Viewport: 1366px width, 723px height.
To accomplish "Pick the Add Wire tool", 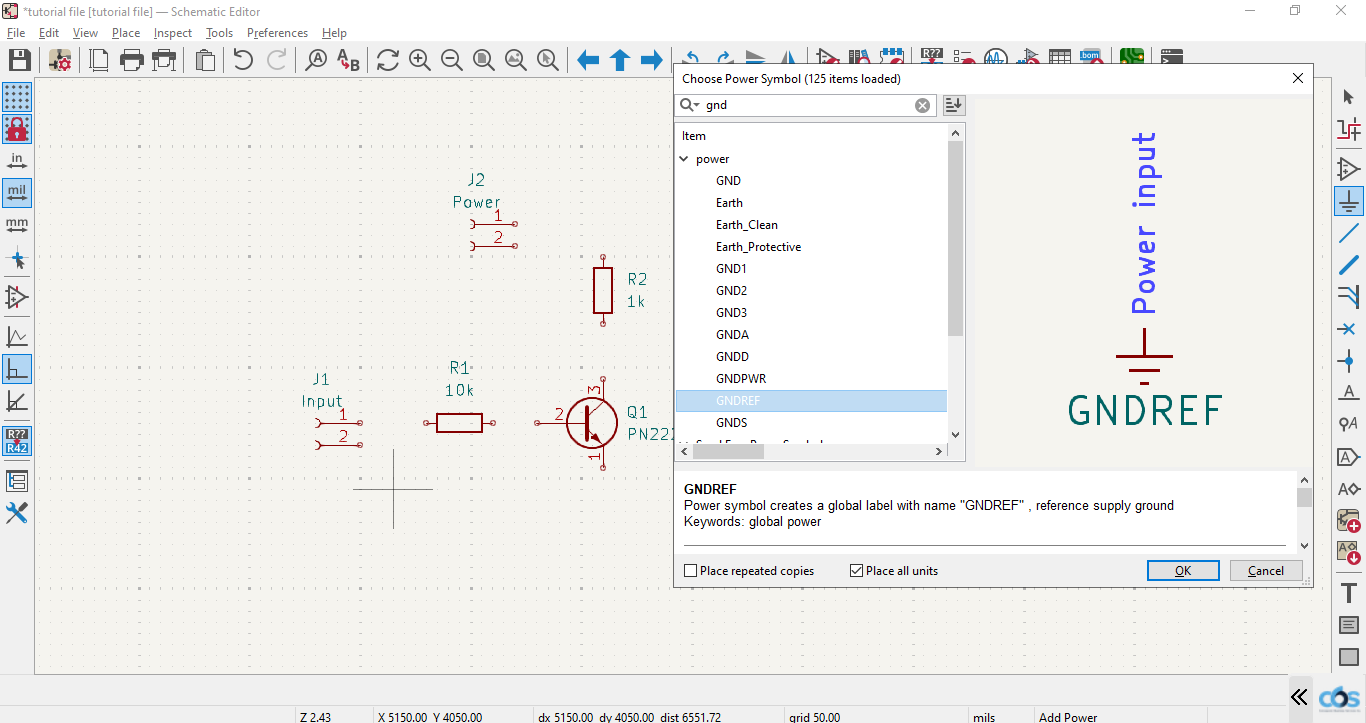I will point(1349,233).
